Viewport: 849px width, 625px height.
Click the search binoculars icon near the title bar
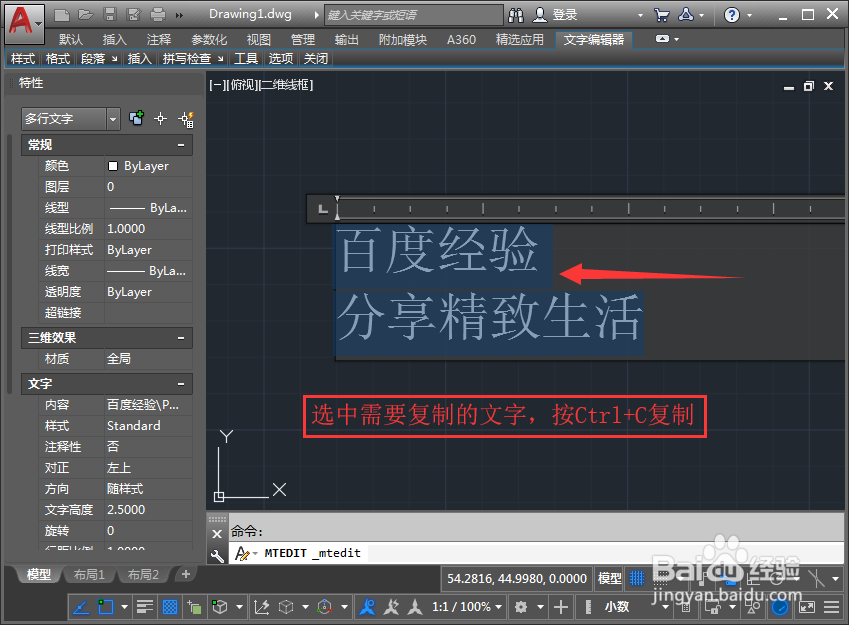(516, 14)
